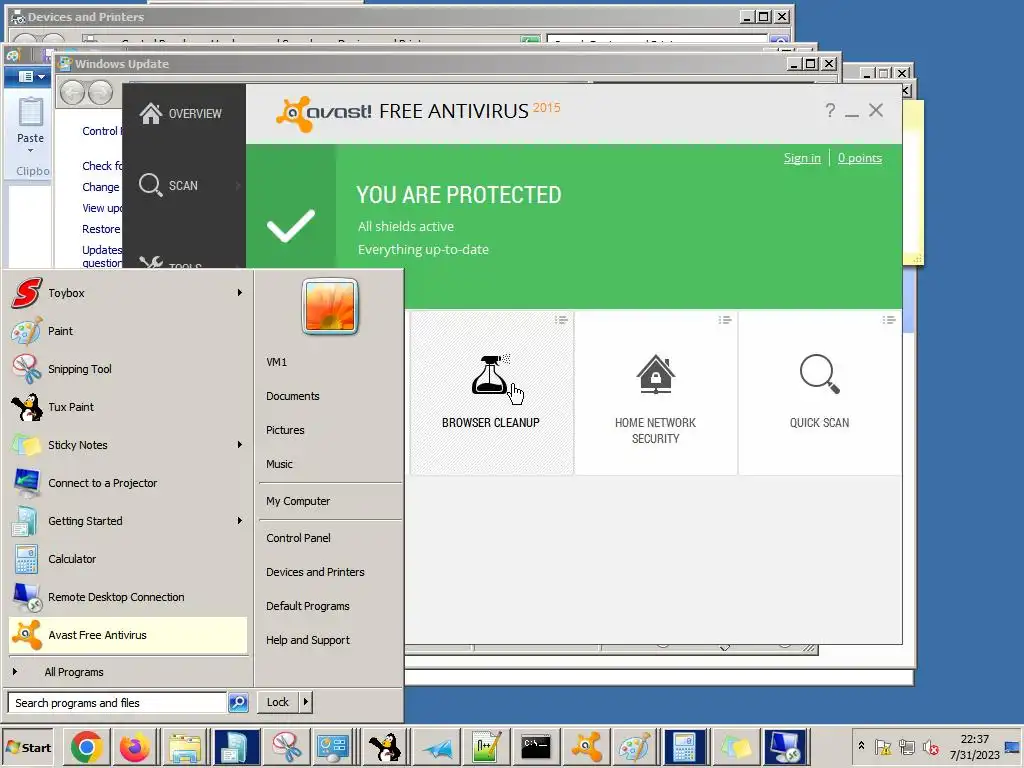Image resolution: width=1024 pixels, height=768 pixels.
Task: Open the Overview section in Avast sidebar
Action: (181, 114)
